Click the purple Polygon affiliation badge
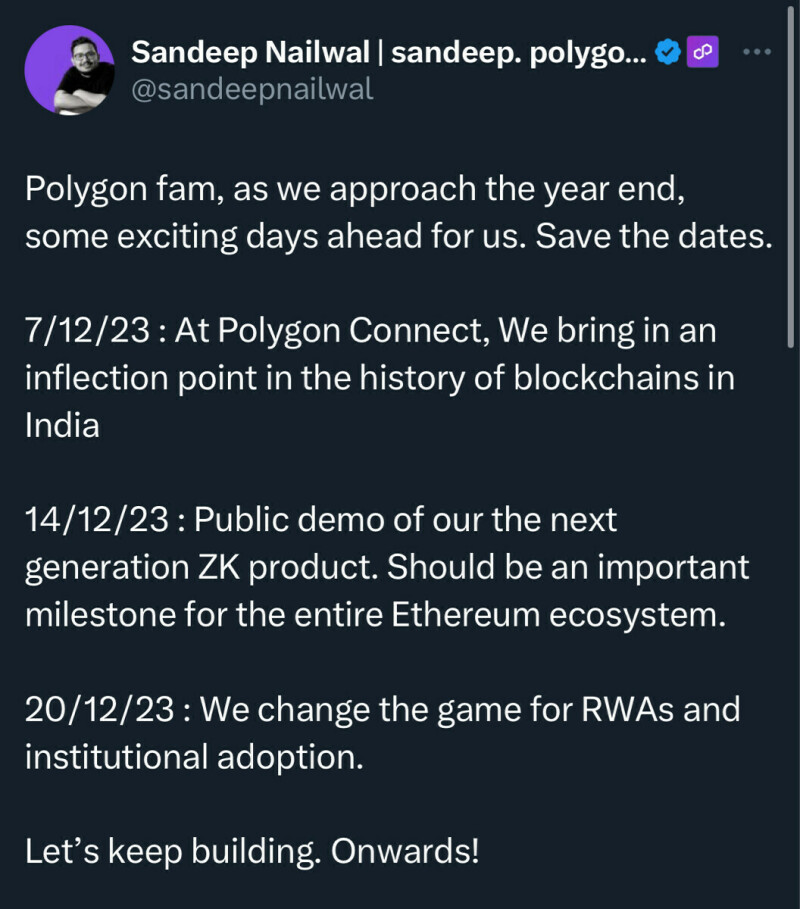This screenshot has height=909, width=800. pos(702,52)
